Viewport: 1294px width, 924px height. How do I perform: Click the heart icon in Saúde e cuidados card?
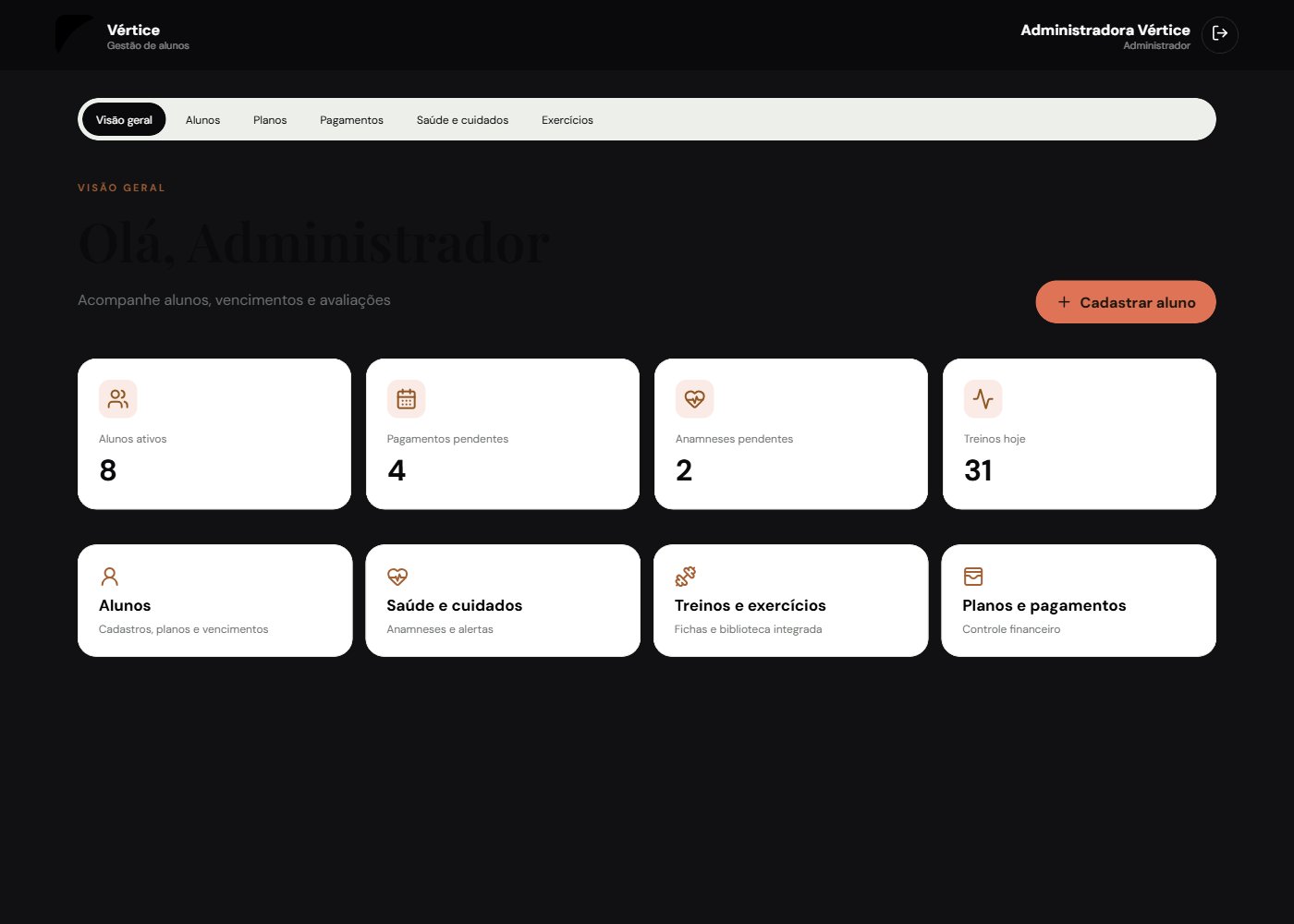click(x=397, y=577)
